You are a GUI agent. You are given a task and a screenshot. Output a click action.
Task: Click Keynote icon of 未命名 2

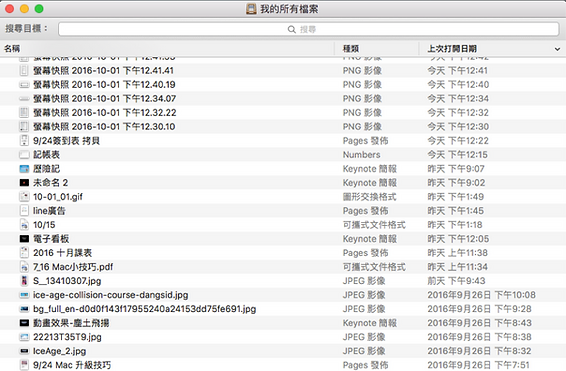24,183
